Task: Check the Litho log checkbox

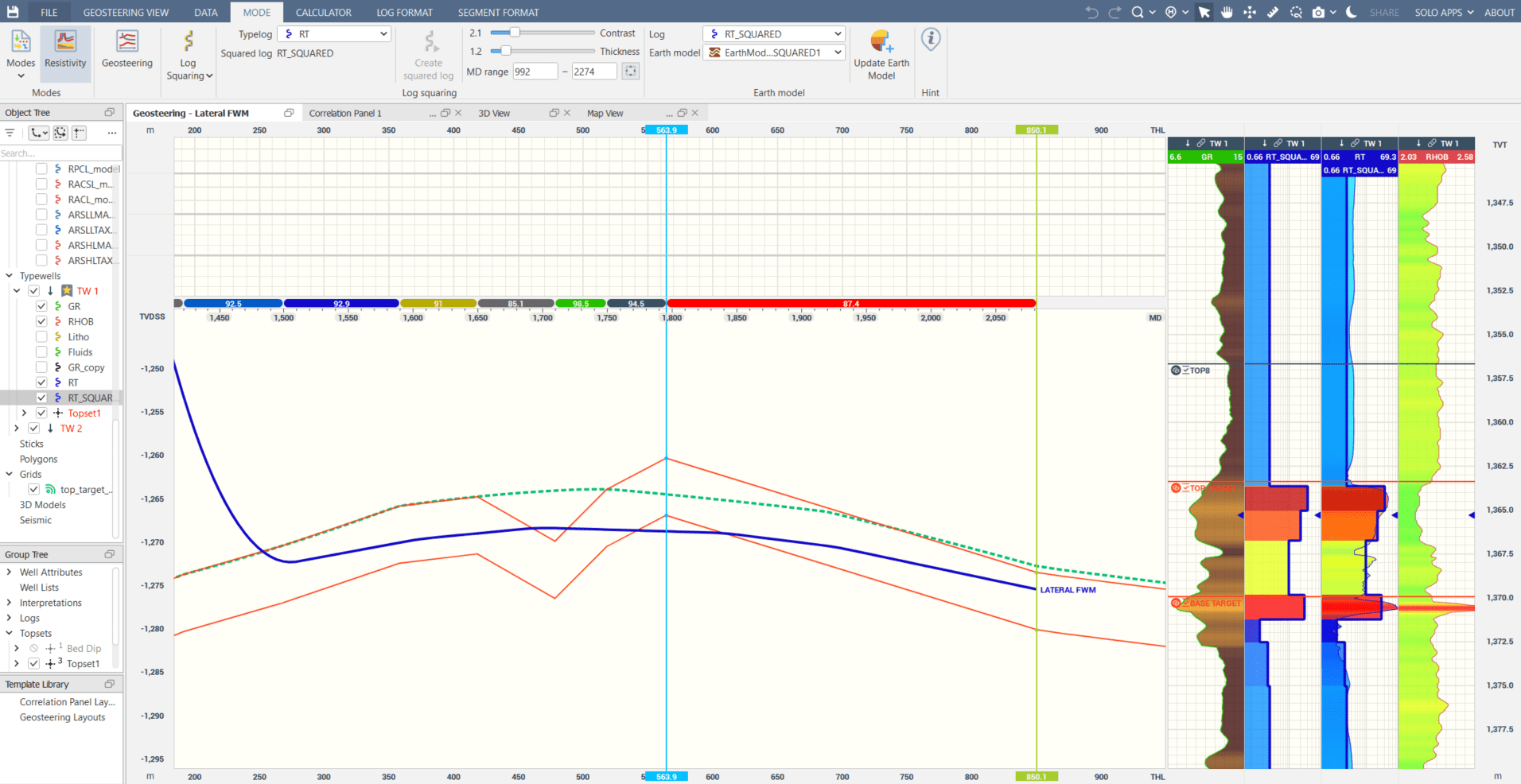Action: (x=41, y=336)
